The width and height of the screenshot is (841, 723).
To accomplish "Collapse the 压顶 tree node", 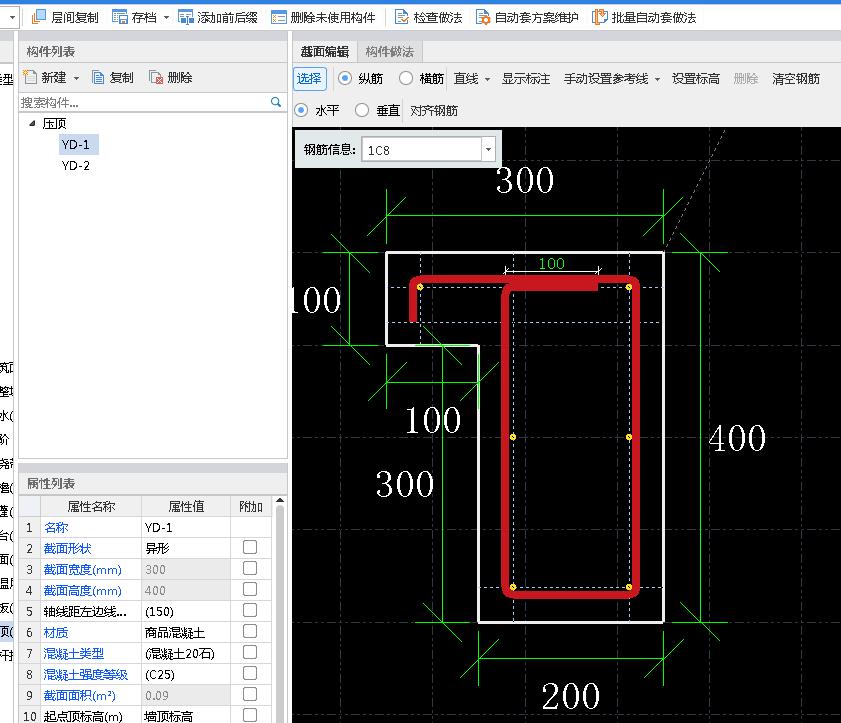I will [x=32, y=123].
